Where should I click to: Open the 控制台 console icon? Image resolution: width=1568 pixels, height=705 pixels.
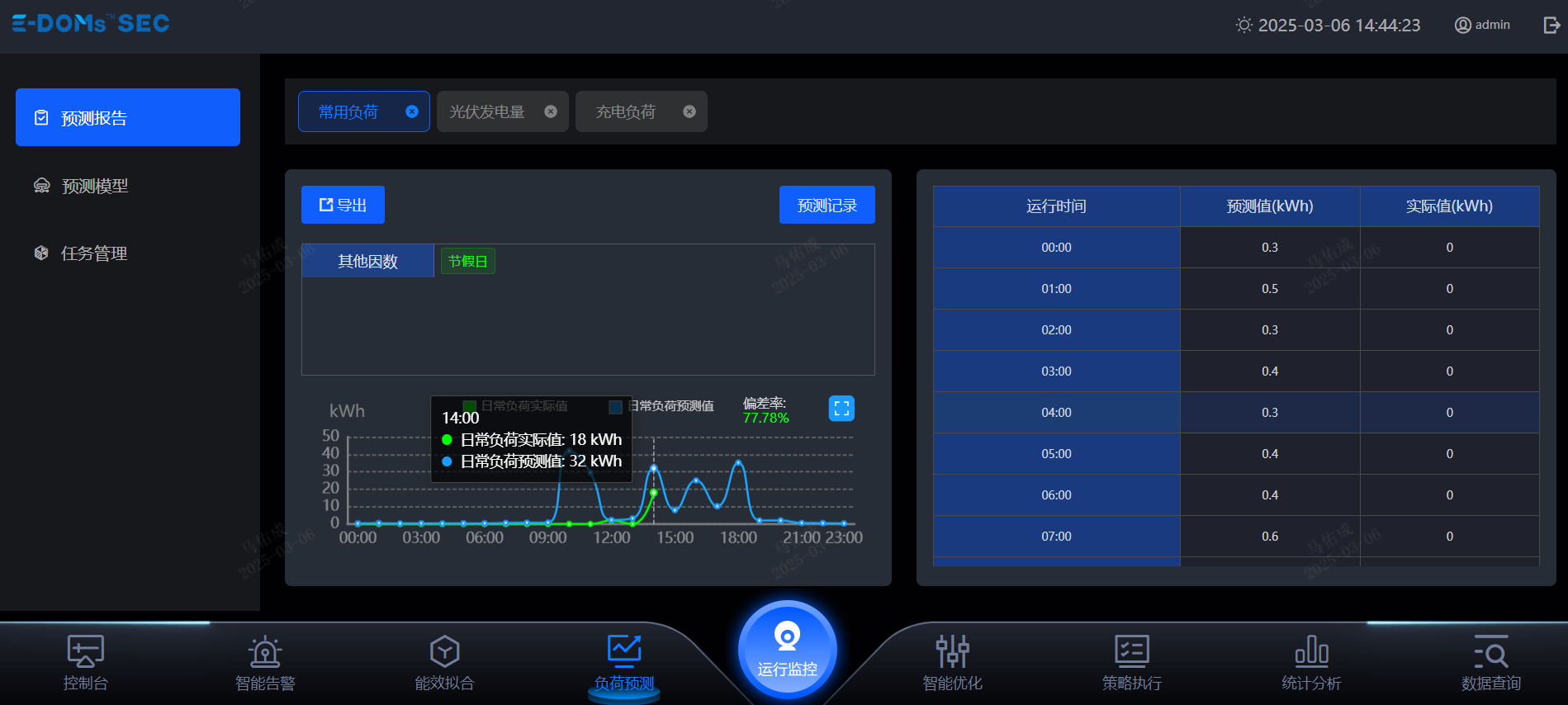(x=85, y=651)
